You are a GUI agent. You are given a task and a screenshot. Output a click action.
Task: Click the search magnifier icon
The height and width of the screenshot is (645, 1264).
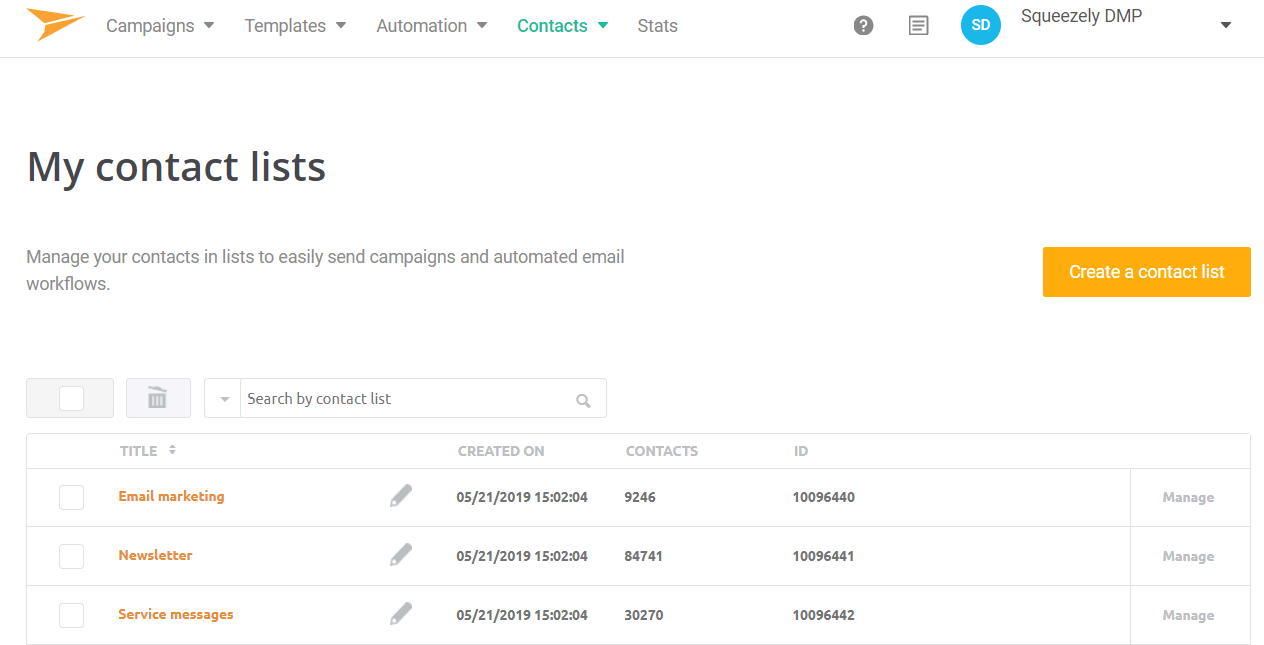pos(584,401)
